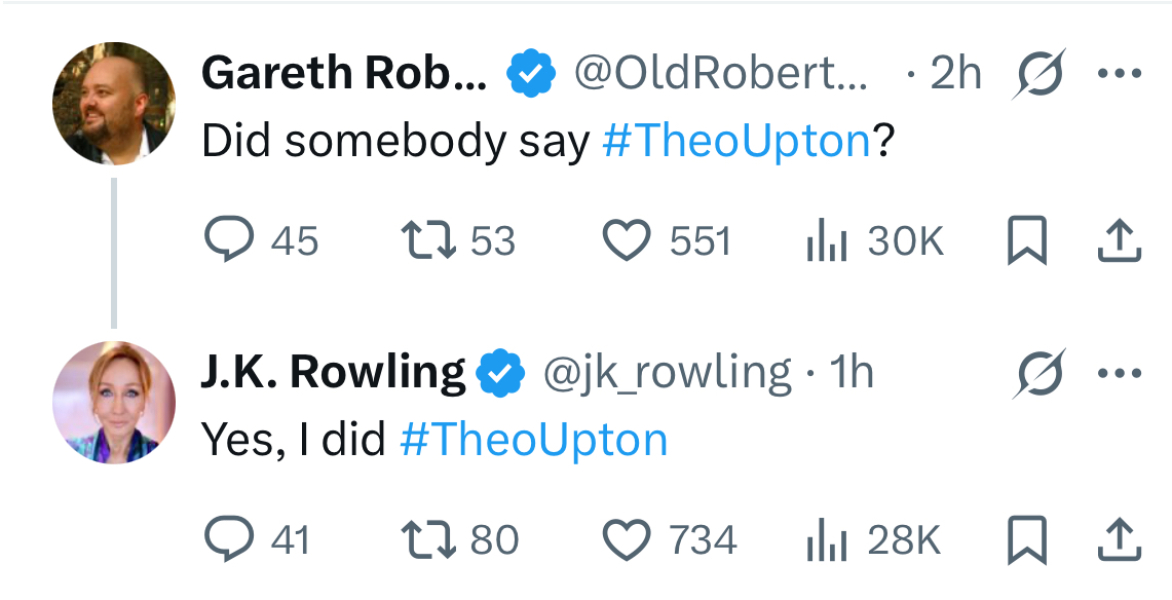The width and height of the screenshot is (1172, 600).
Task: Open Gareth's profile picture
Action: 113,103
